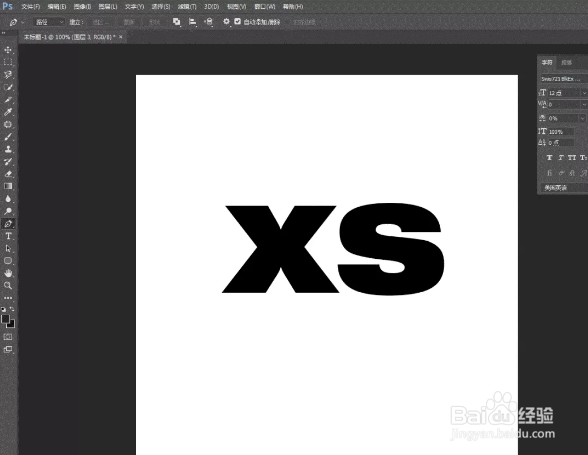This screenshot has height=455, width=588.
Task: Open the font family Swis721 dropdown
Action: click(x=564, y=79)
